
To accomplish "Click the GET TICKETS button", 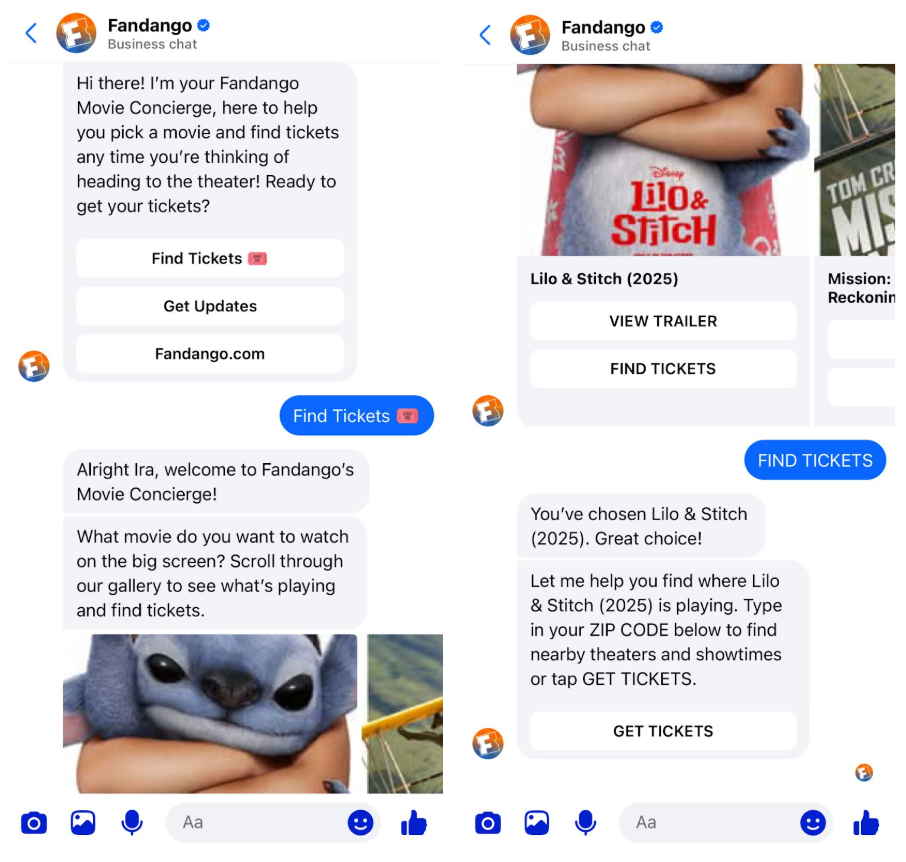I will click(x=663, y=731).
